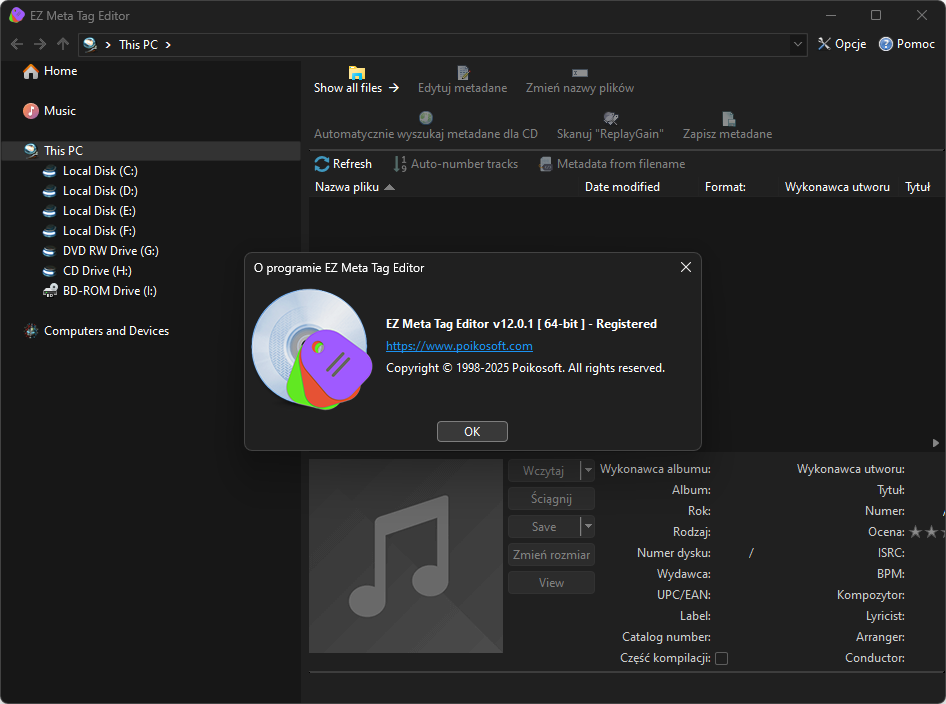Sort by Tytuł column header
The height and width of the screenshot is (704, 946).
[x=918, y=187]
